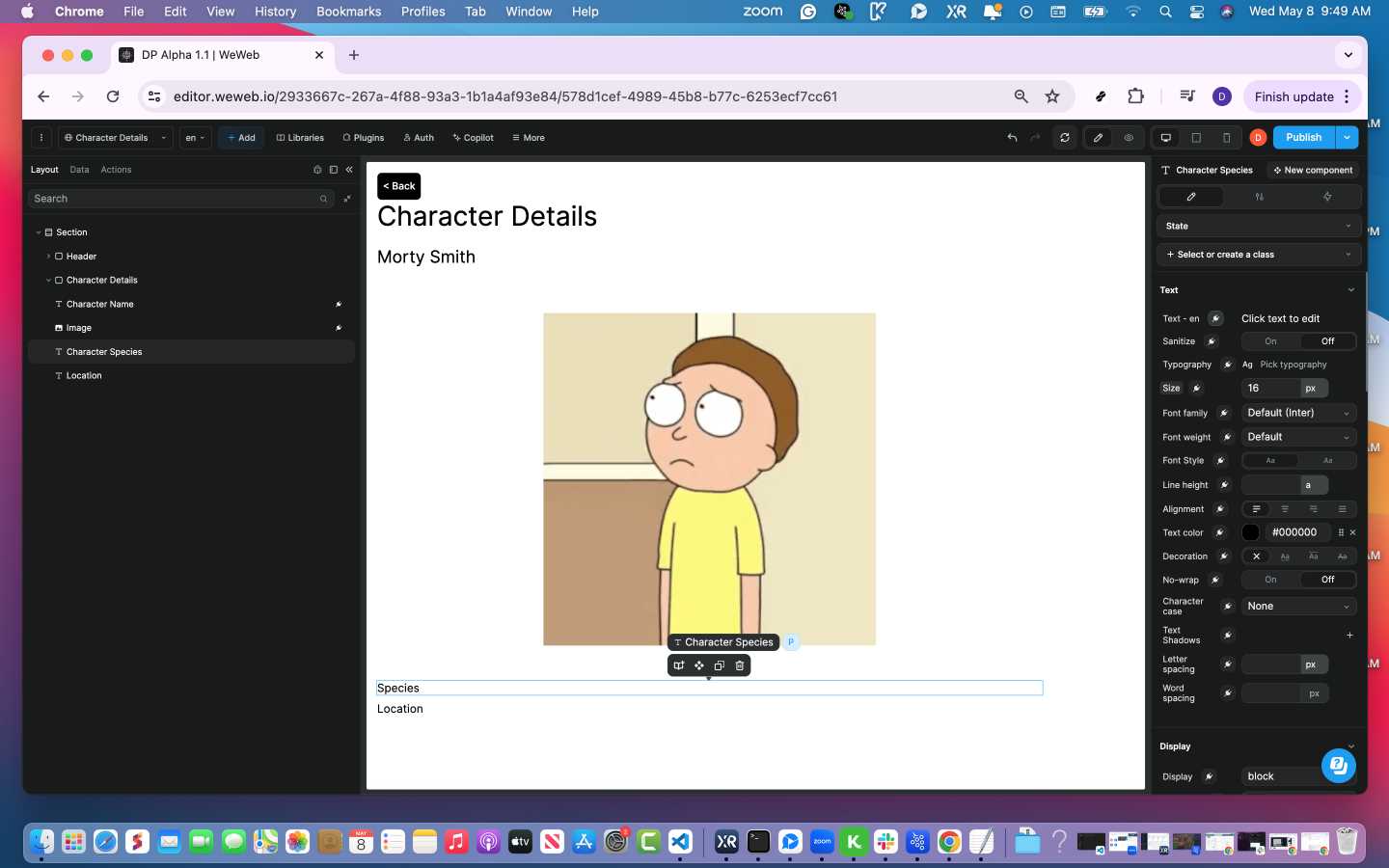The width and height of the screenshot is (1389, 868).
Task: Click the blue help chat bubble icon
Action: pos(1338,766)
